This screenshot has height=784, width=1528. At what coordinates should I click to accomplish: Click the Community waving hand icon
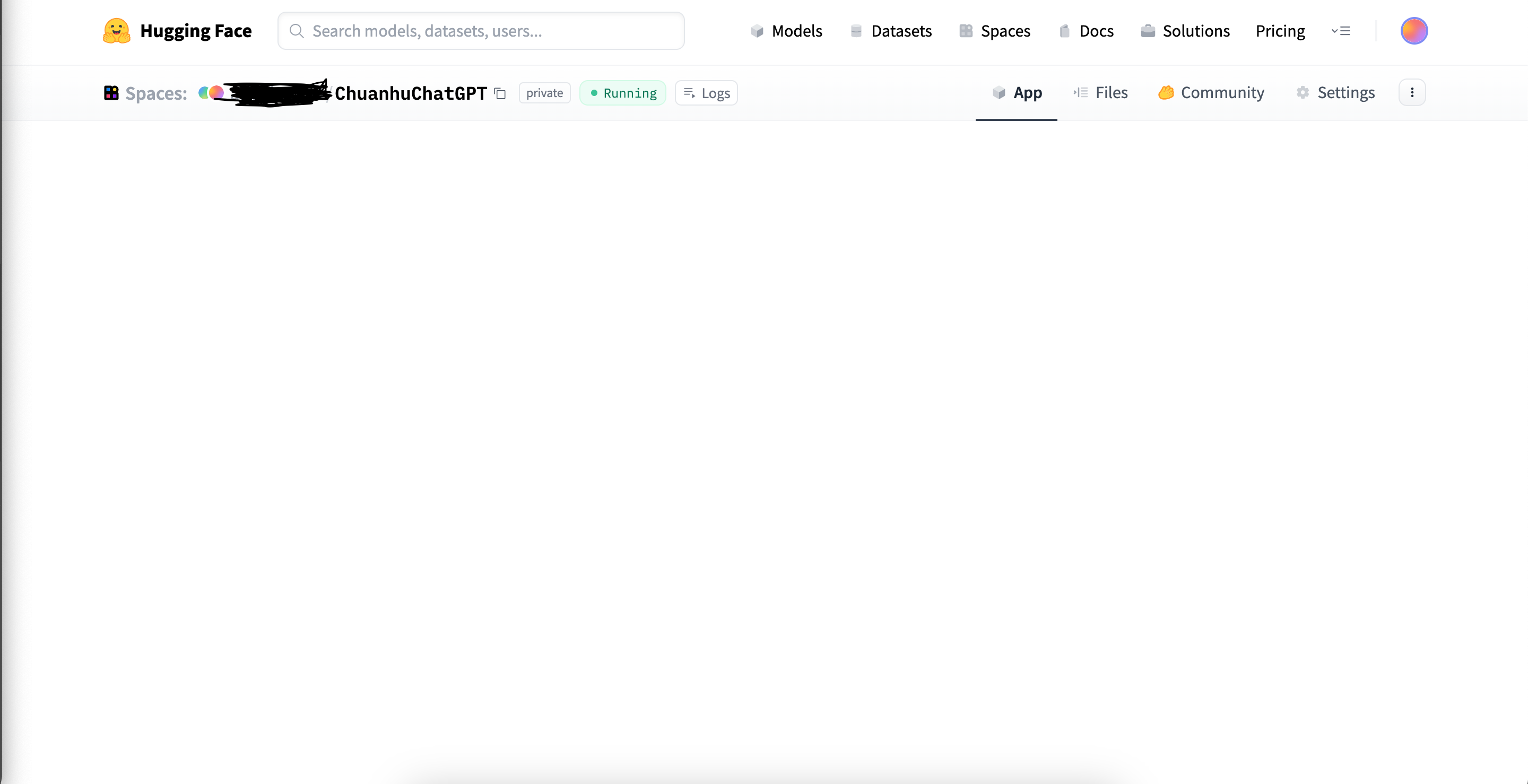pos(1166,92)
